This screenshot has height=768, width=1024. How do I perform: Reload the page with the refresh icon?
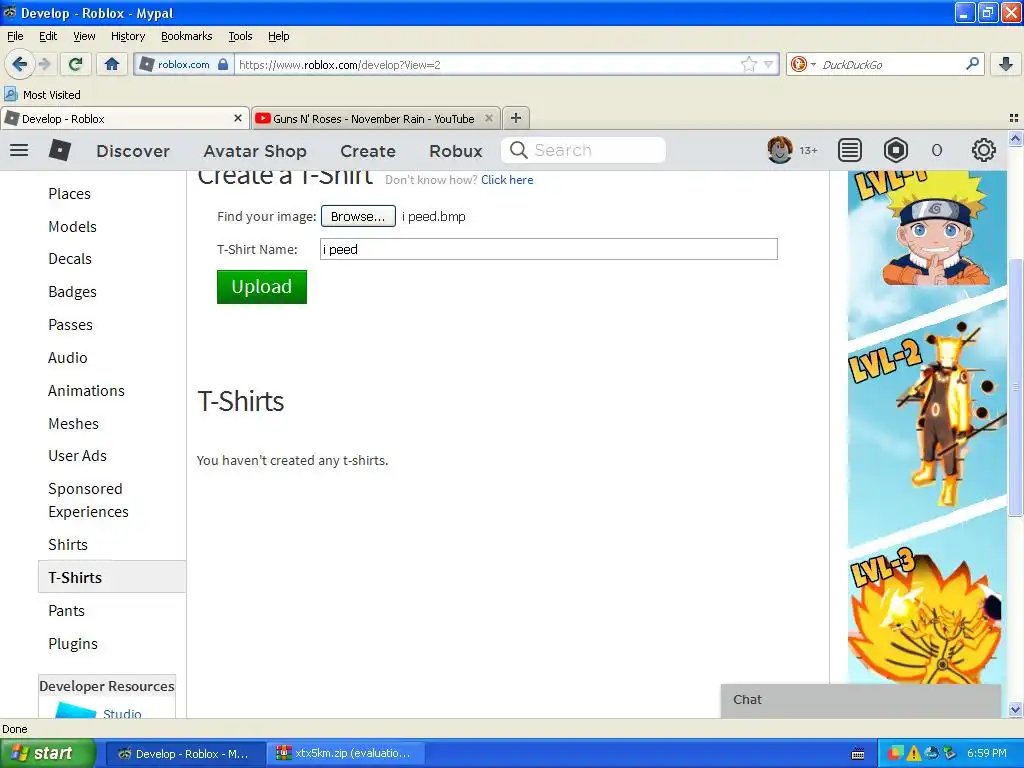tap(76, 64)
